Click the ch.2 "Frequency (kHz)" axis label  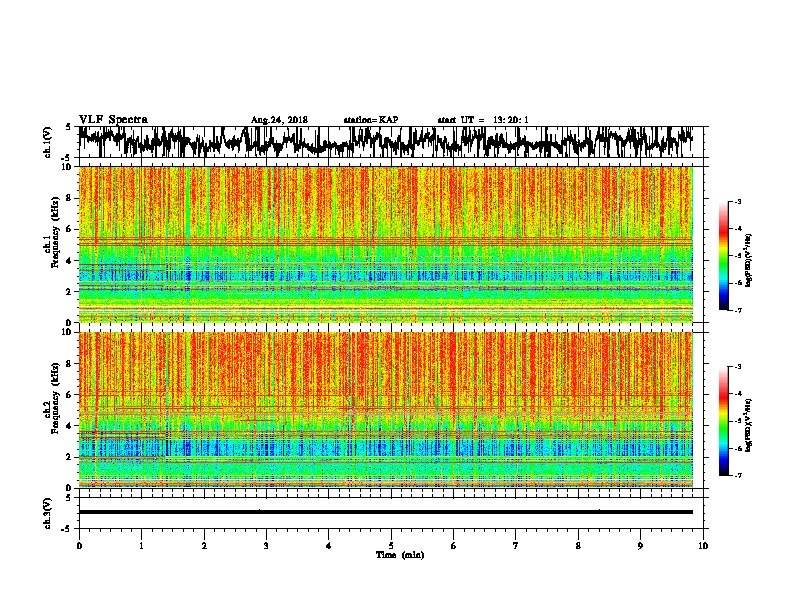[55, 398]
